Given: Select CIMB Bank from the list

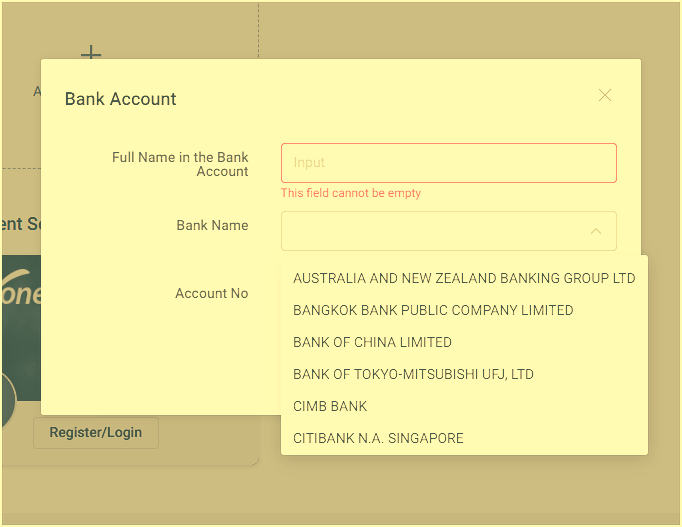Looking at the screenshot, I should [464, 406].
